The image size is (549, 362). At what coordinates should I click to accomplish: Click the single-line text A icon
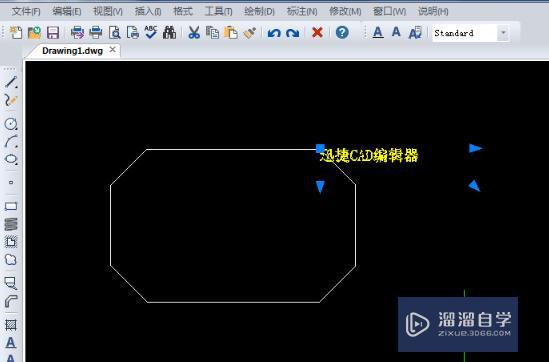tap(396, 32)
